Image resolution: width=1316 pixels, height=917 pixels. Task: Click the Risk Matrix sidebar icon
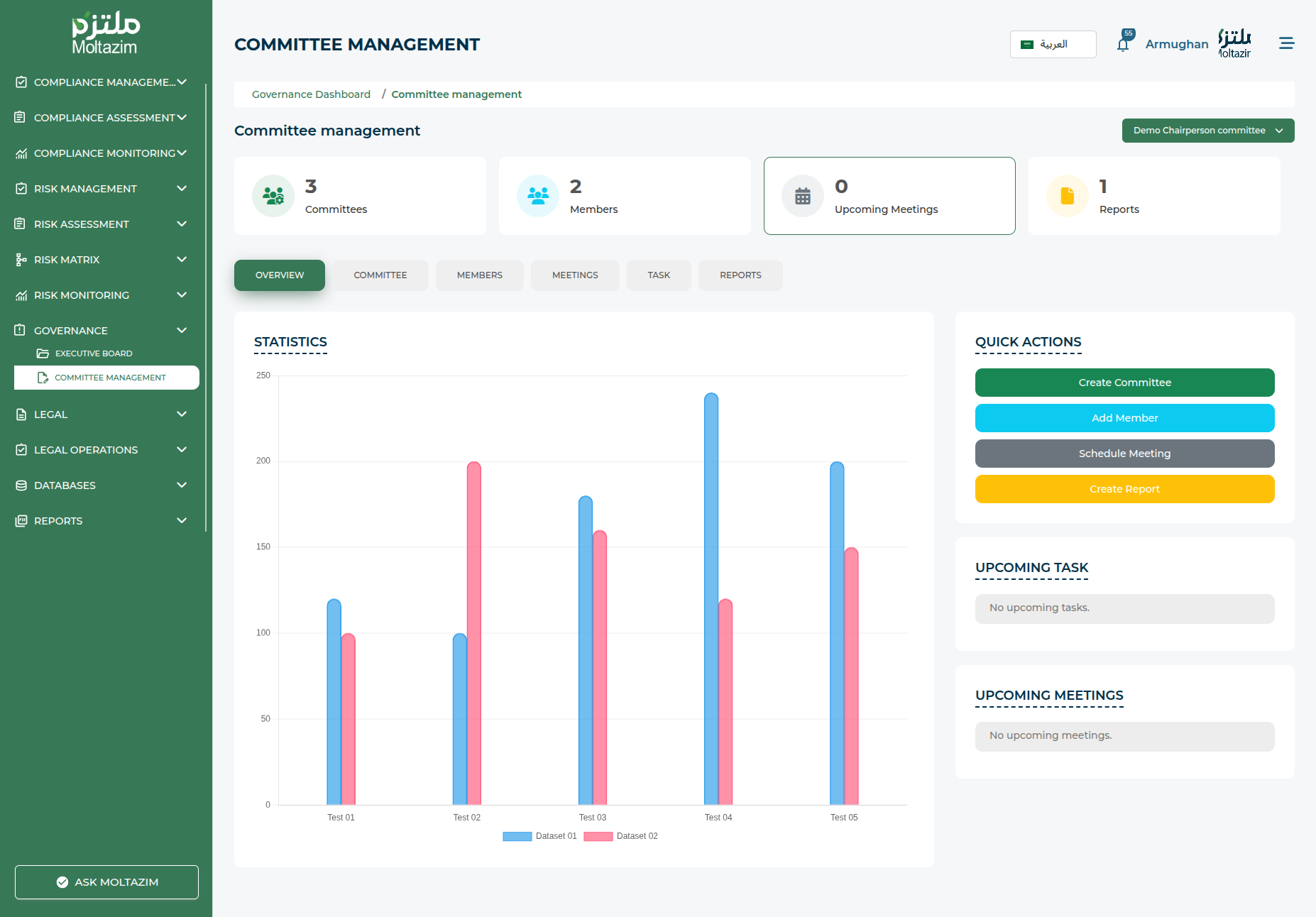21,260
